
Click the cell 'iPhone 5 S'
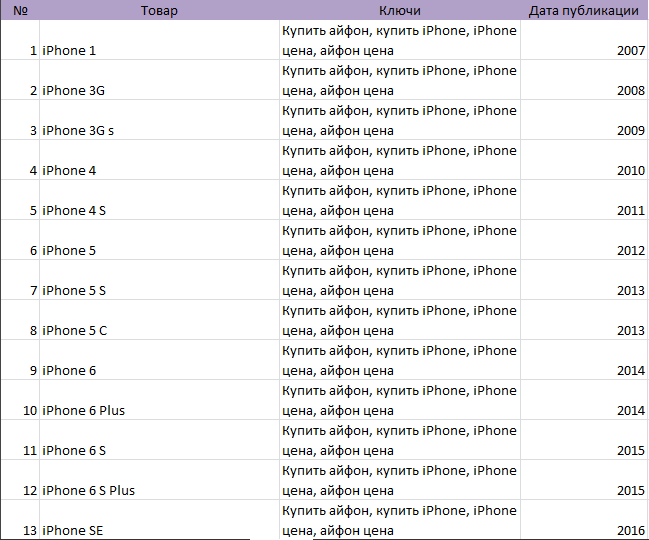click(159, 280)
